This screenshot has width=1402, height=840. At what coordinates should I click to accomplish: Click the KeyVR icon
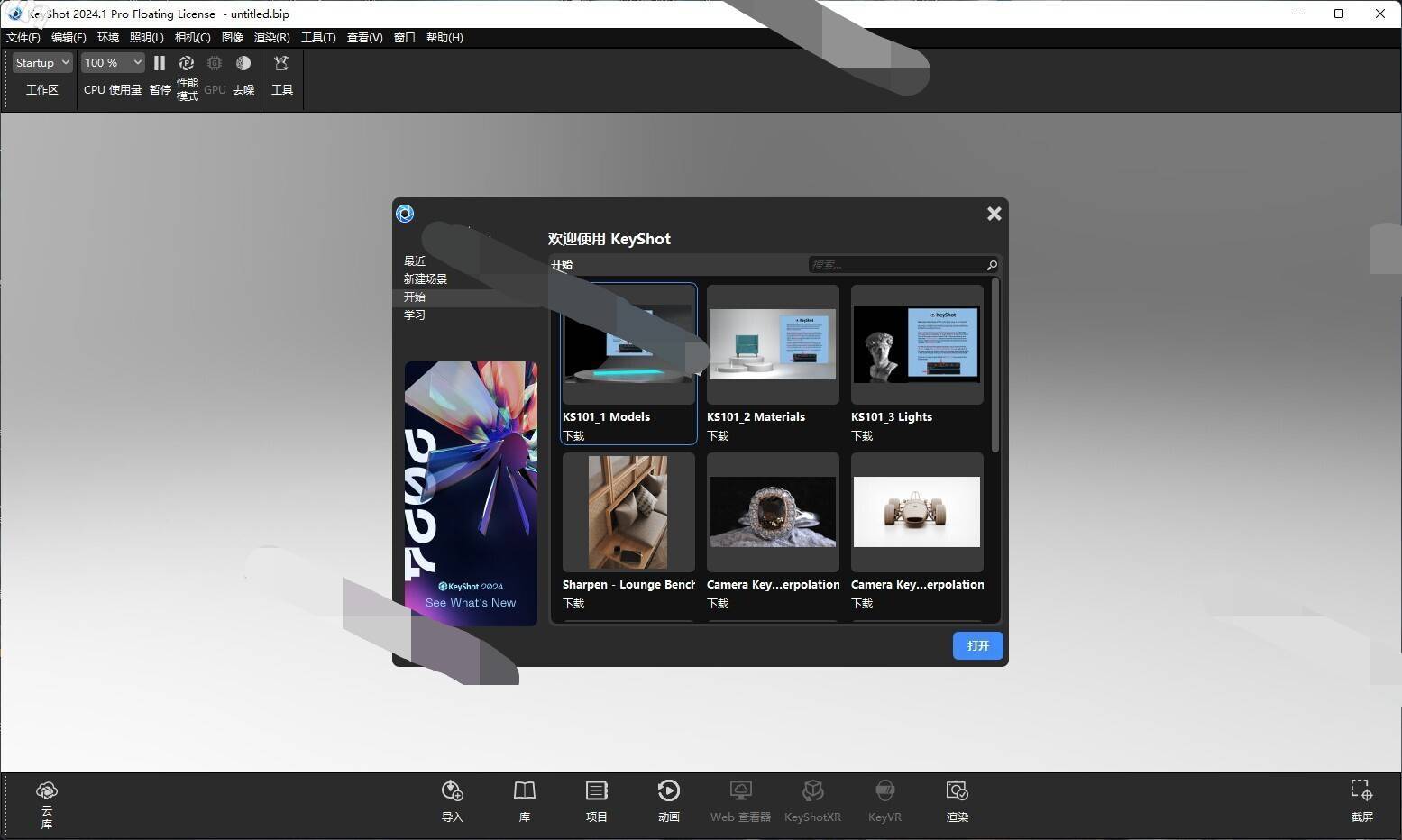(885, 791)
